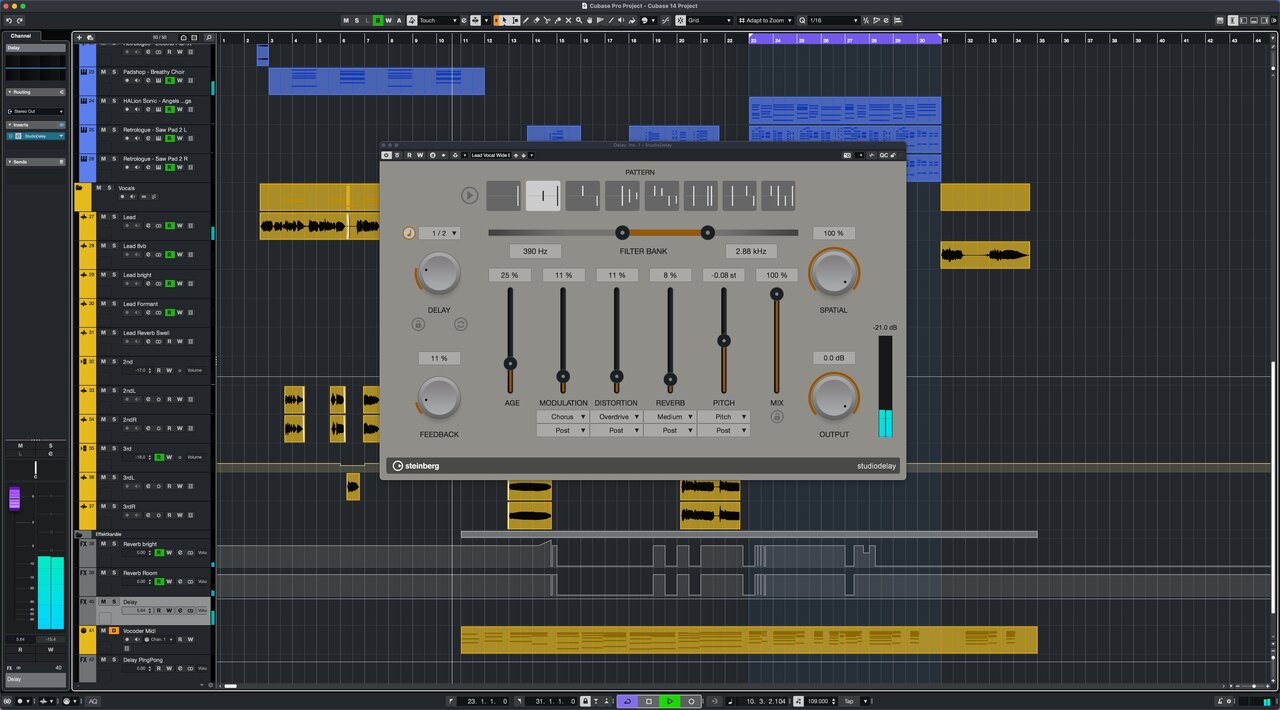Screen dimensions: 1280x710
Task: Toggle bypass on the StudioDelay plugin
Action: click(x=386, y=155)
